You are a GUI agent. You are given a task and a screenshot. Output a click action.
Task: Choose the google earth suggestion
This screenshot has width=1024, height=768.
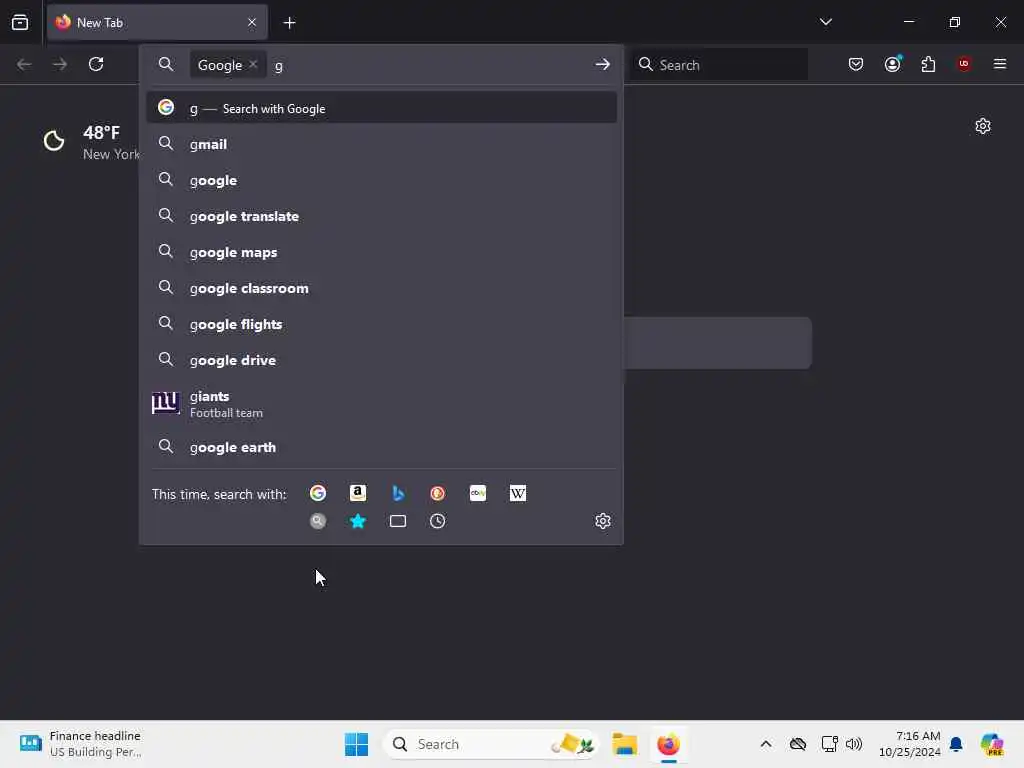[382, 447]
